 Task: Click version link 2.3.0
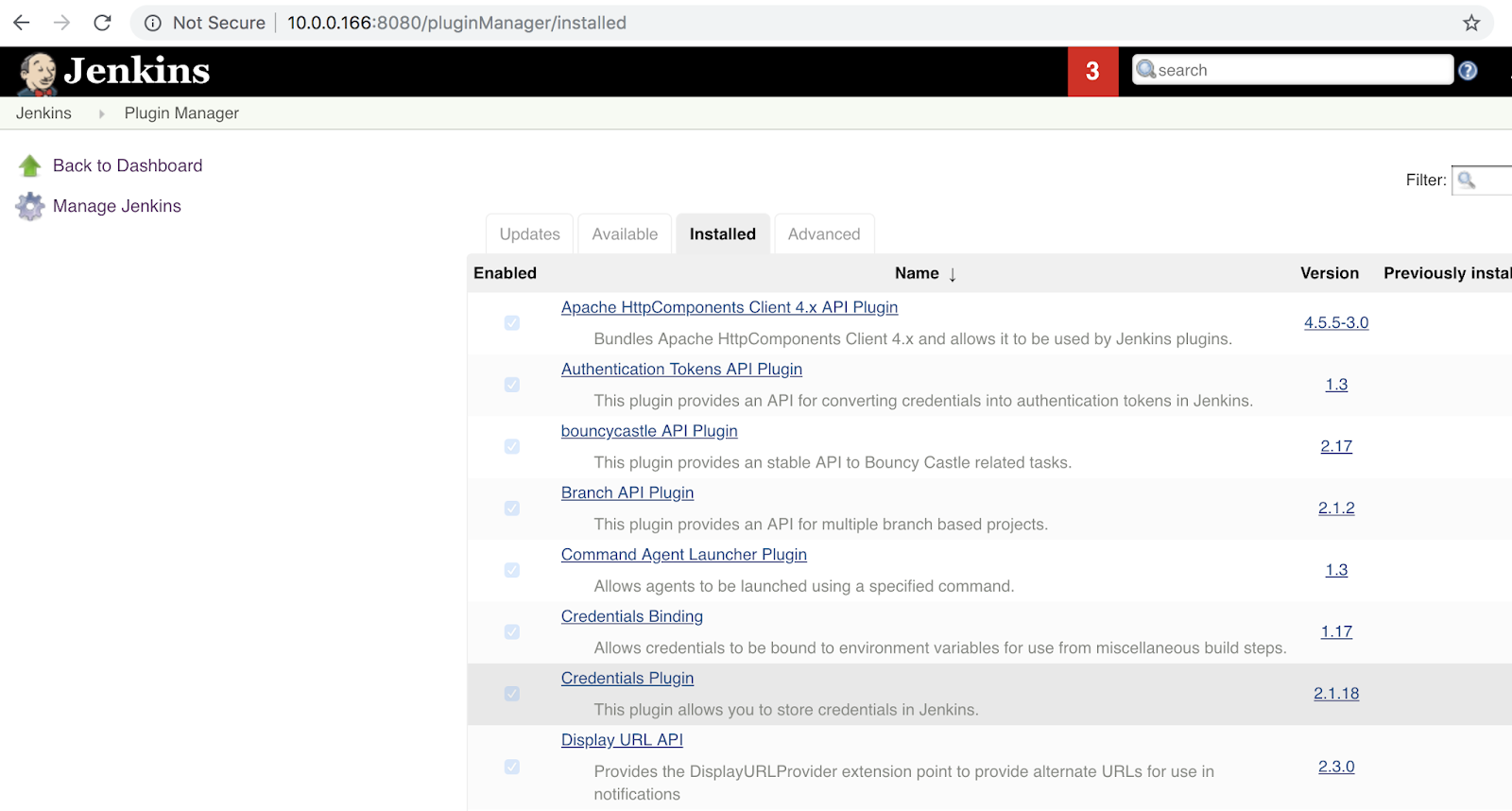pyautogui.click(x=1336, y=767)
